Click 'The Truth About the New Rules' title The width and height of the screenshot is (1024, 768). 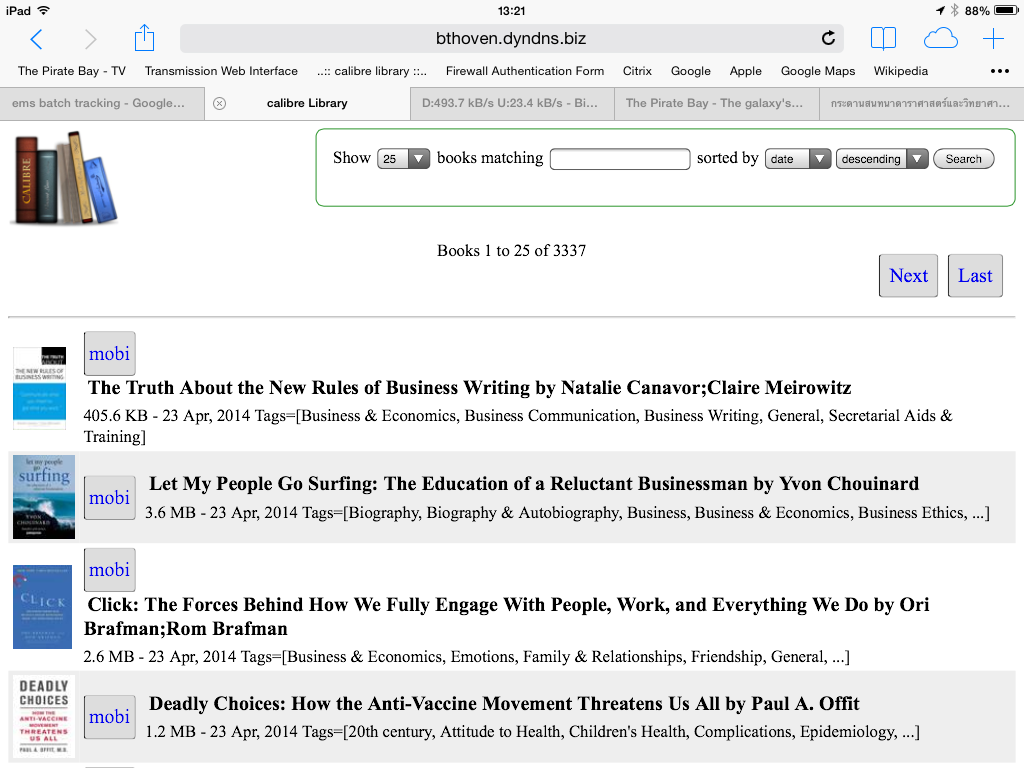pyautogui.click(x=470, y=388)
